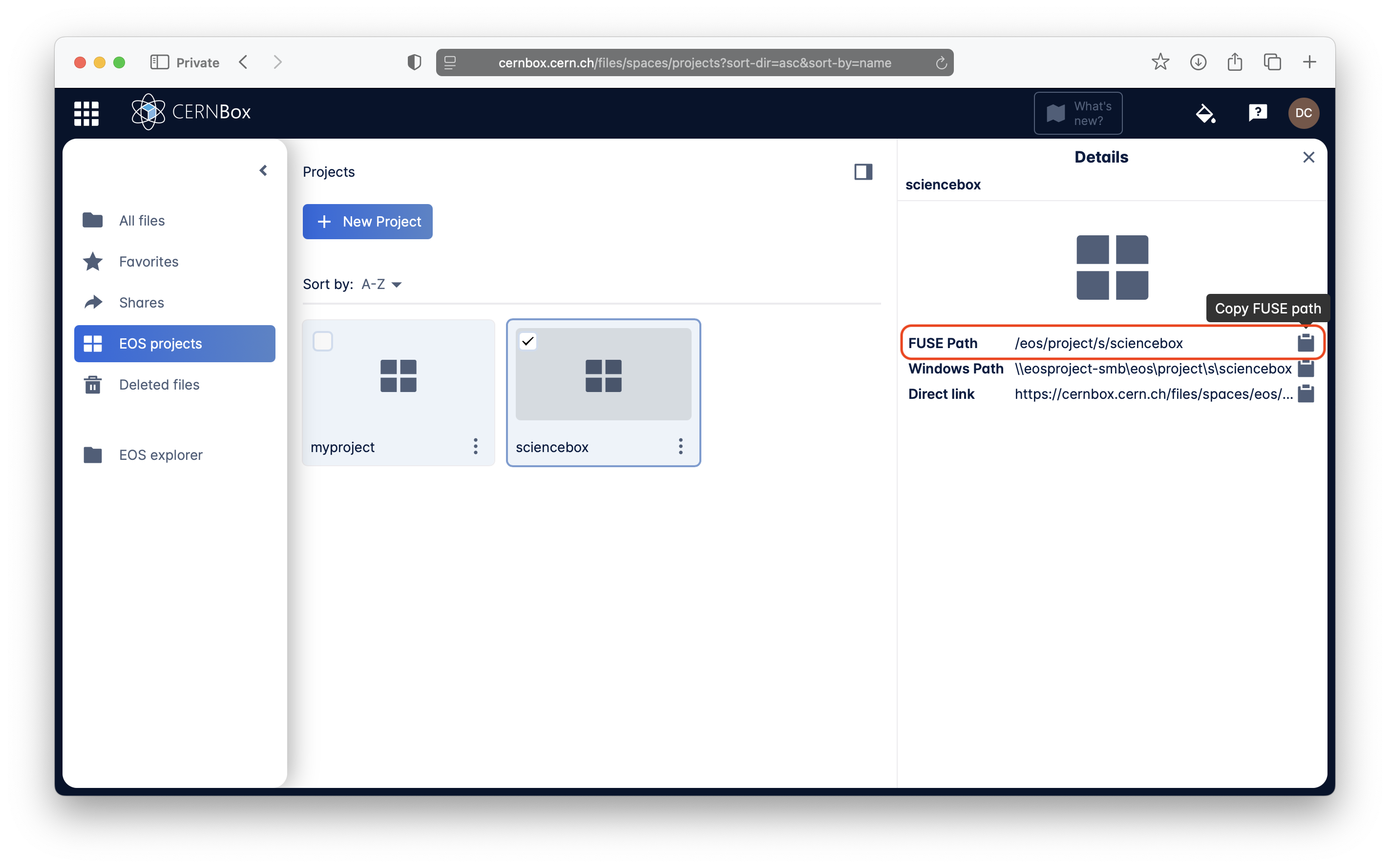Screen dimensions: 1390x868
Task: Click the page settings icon in address bar
Action: click(450, 62)
